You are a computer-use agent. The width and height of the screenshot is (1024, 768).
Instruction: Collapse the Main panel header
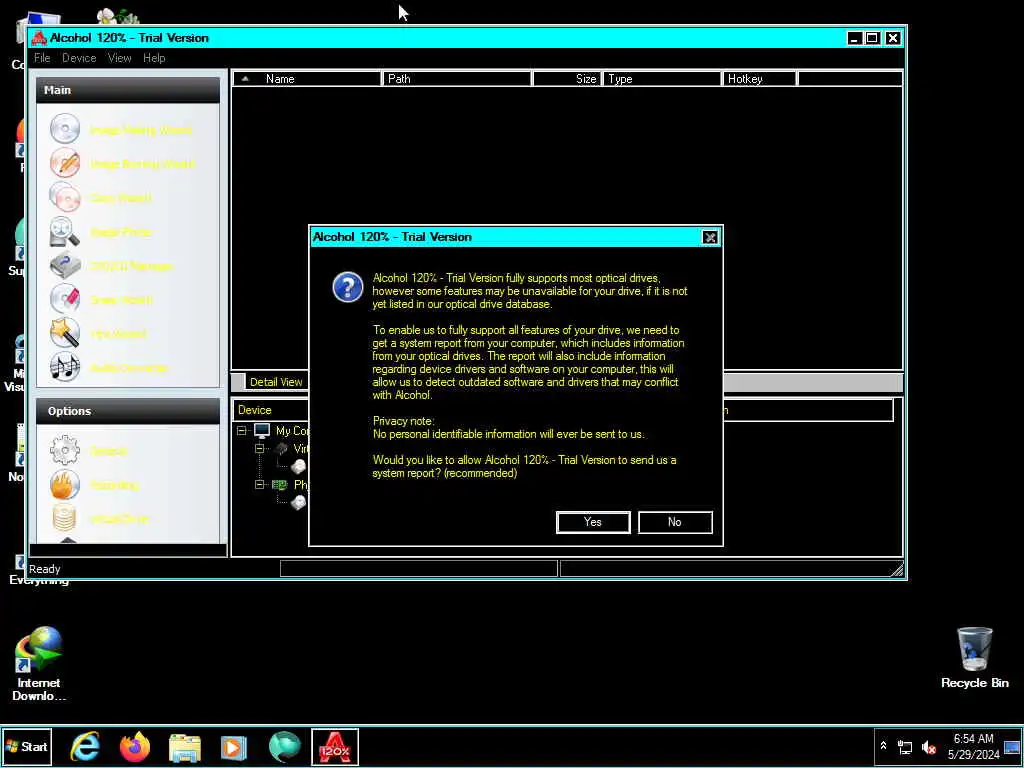(x=128, y=90)
